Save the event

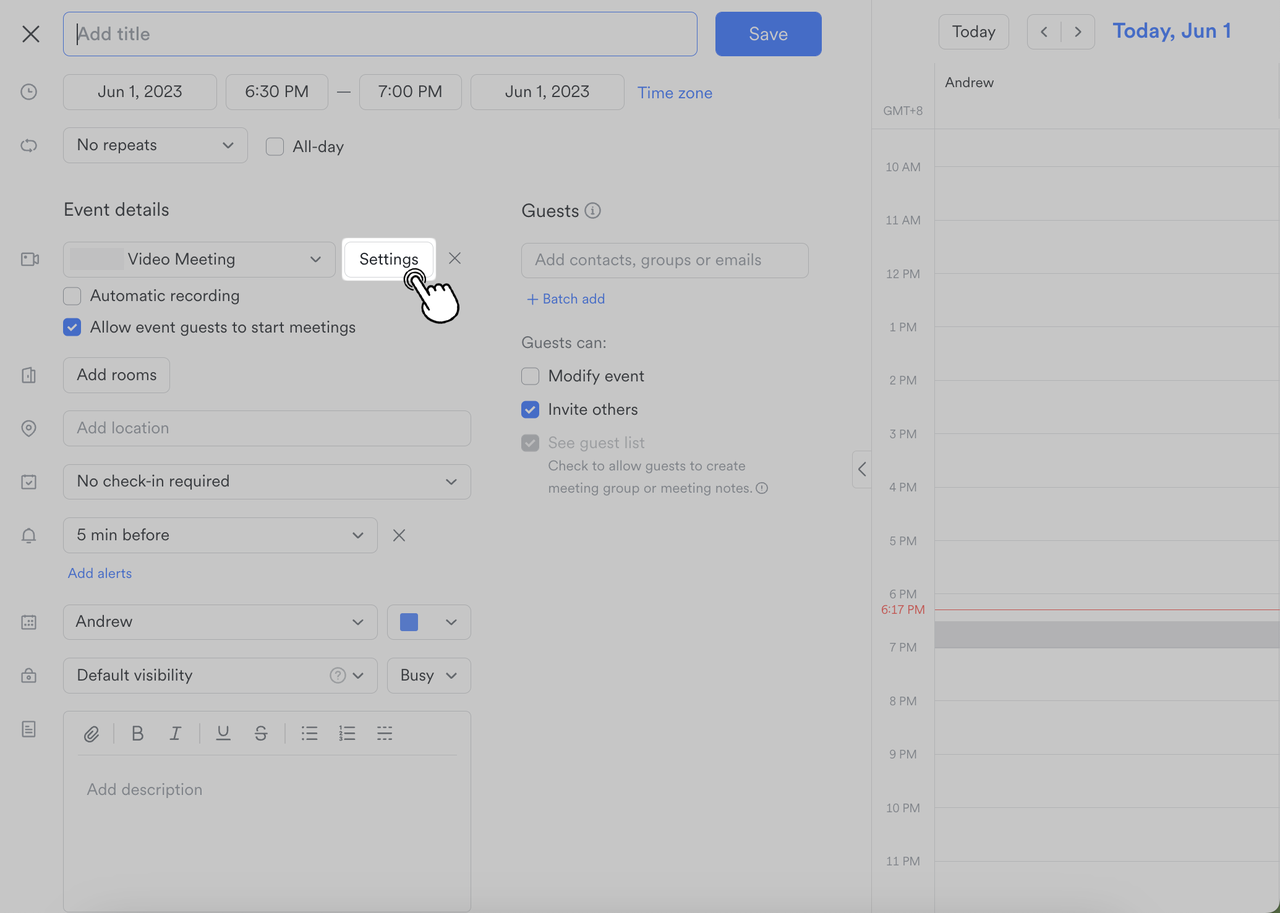point(768,34)
